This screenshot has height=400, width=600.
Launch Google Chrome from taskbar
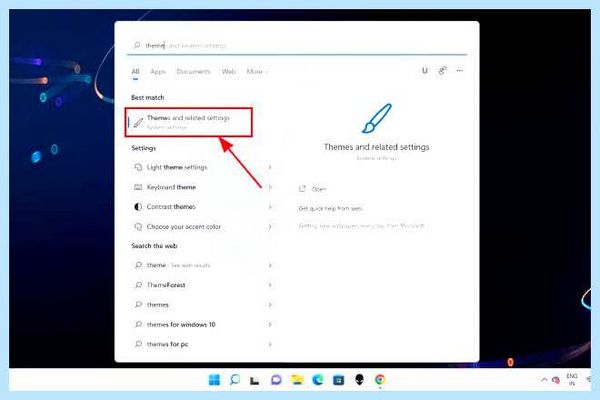(x=380, y=379)
